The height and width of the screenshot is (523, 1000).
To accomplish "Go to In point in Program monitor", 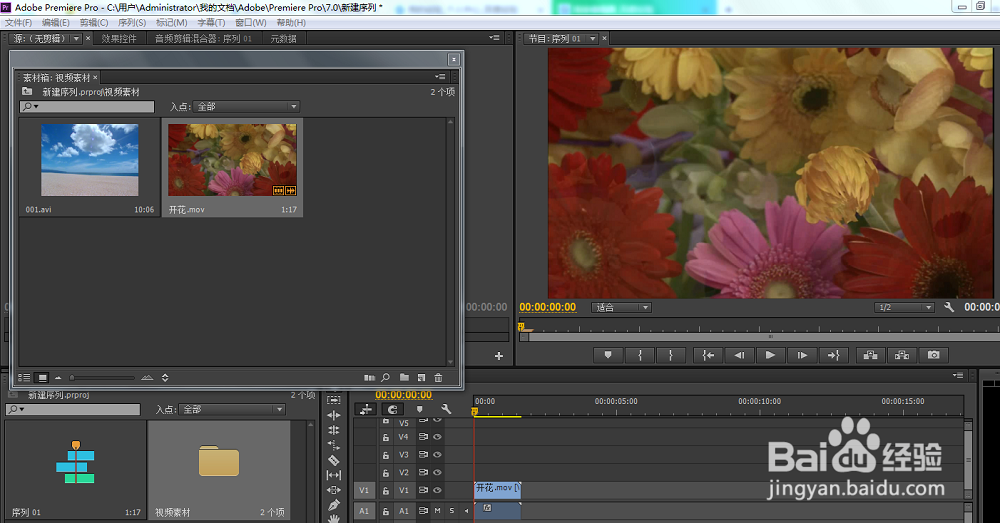I will [x=708, y=355].
